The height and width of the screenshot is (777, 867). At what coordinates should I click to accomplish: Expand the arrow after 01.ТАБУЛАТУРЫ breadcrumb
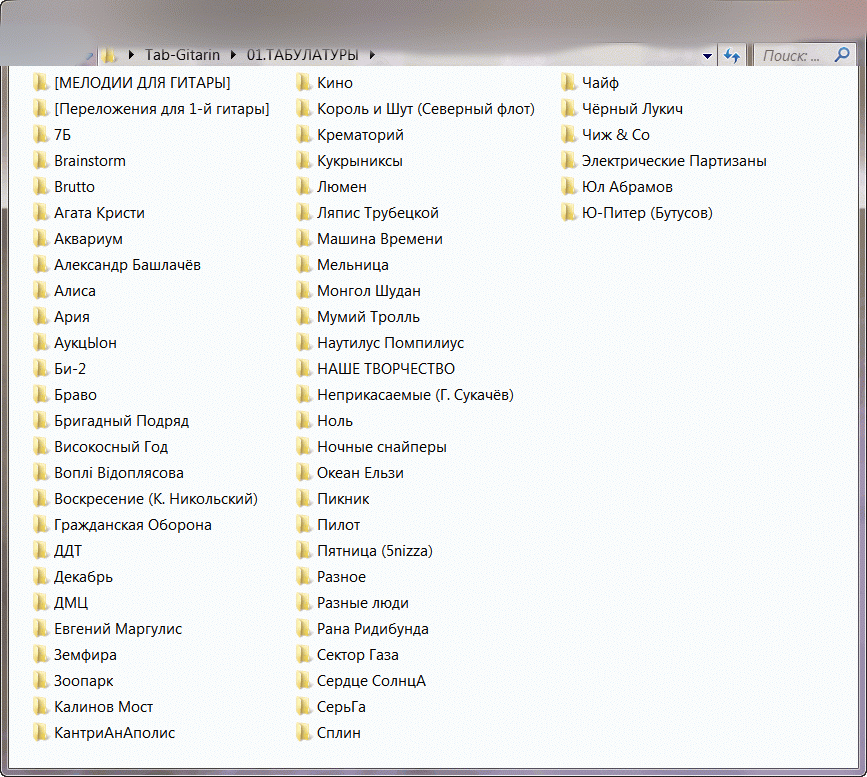(x=372, y=55)
